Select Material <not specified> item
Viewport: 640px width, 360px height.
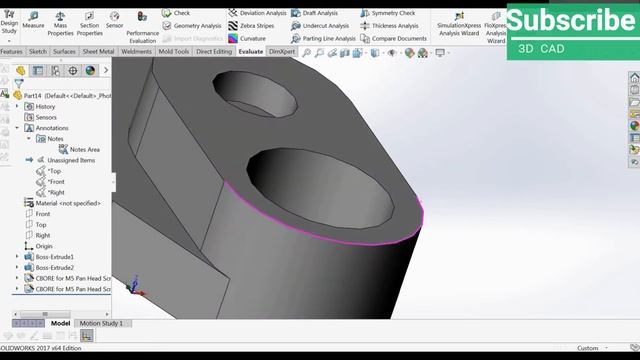[63, 203]
